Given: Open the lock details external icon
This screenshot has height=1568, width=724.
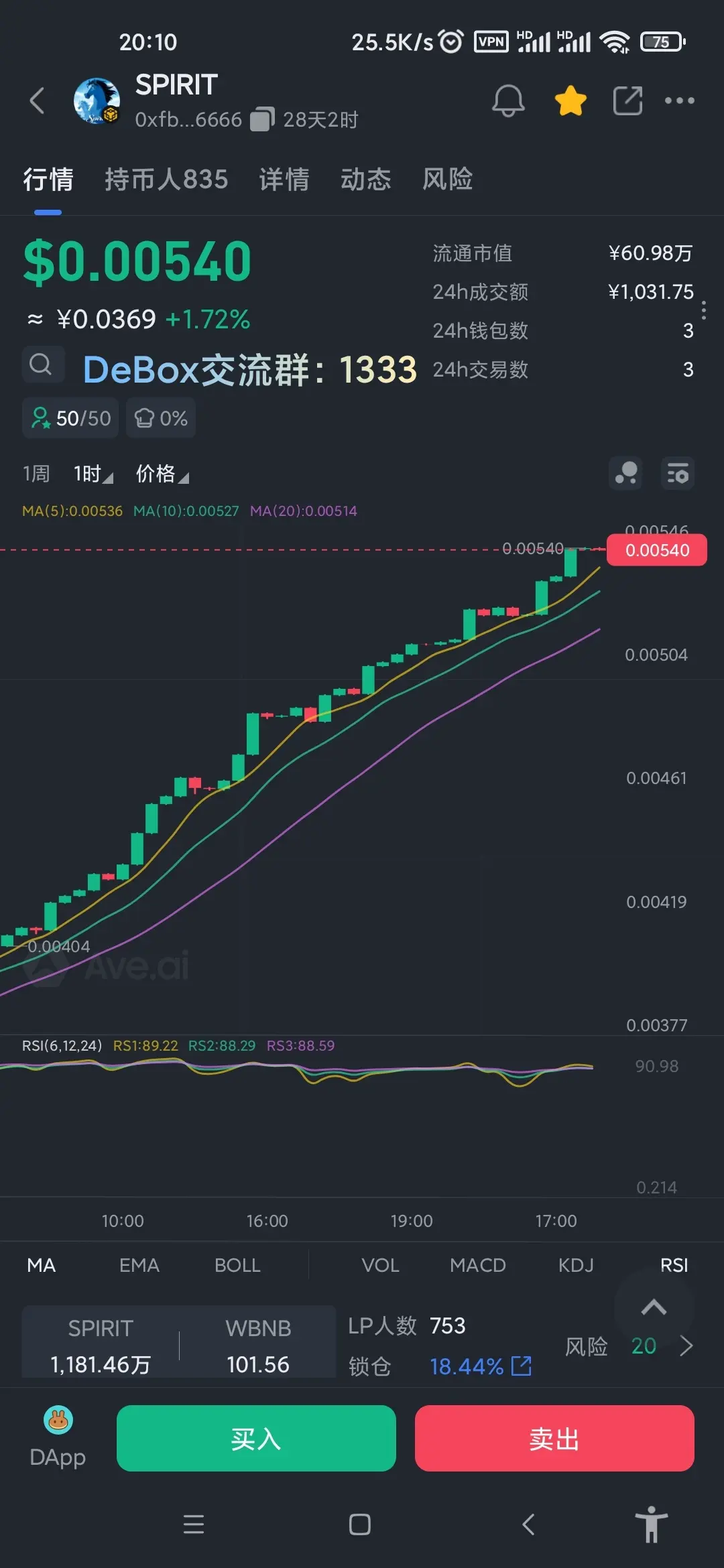Looking at the screenshot, I should 522,1366.
